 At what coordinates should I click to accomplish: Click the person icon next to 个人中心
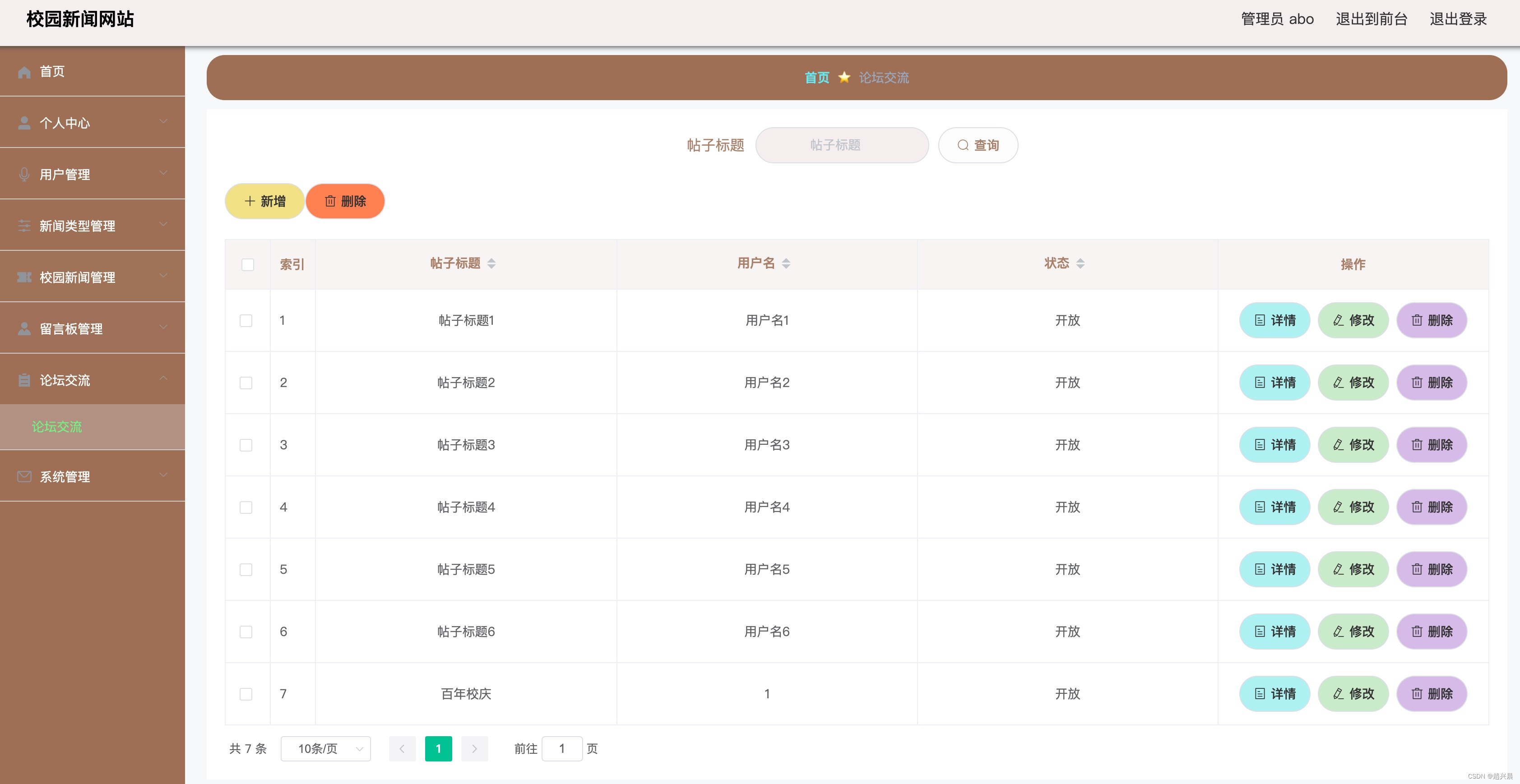click(x=24, y=123)
